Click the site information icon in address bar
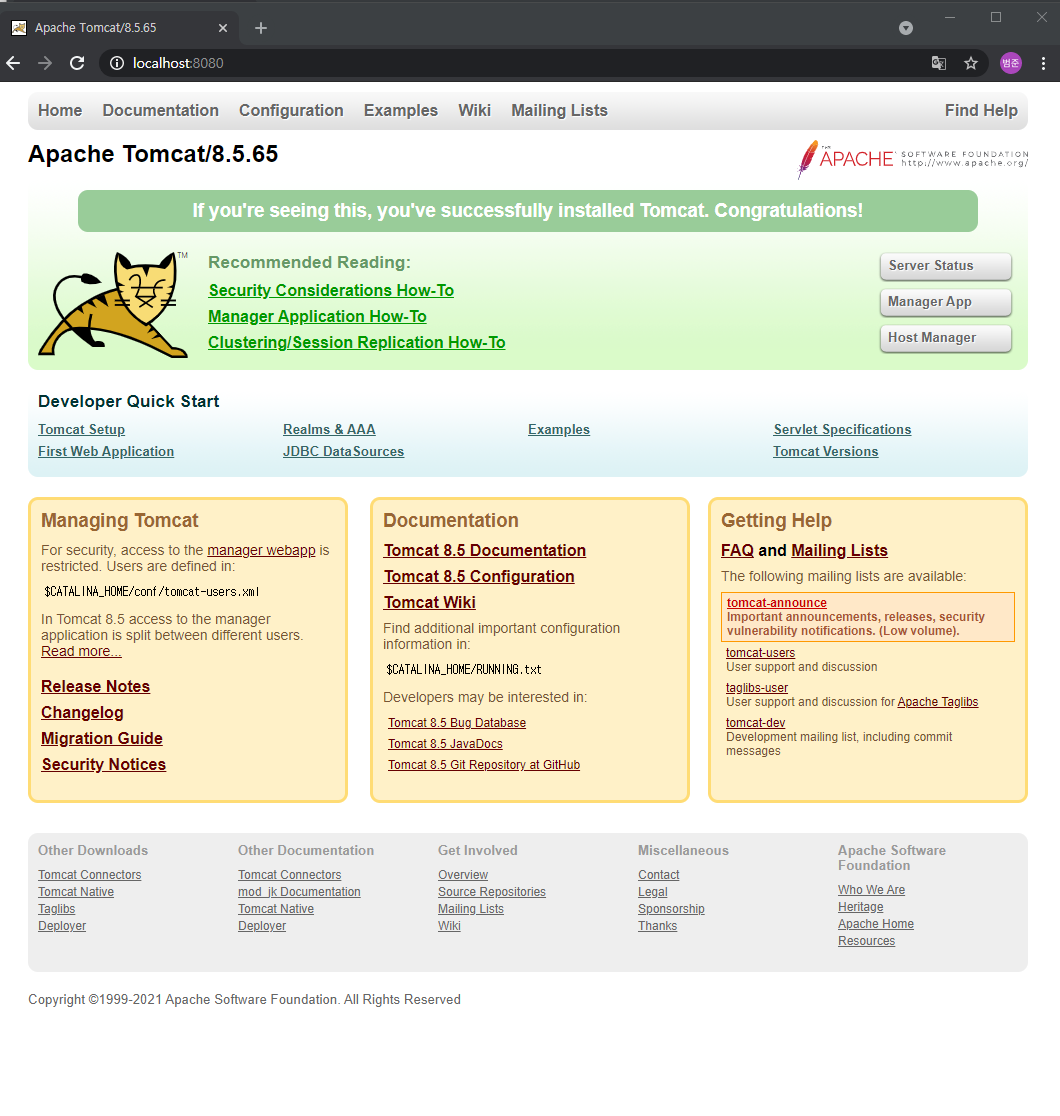 117,63
